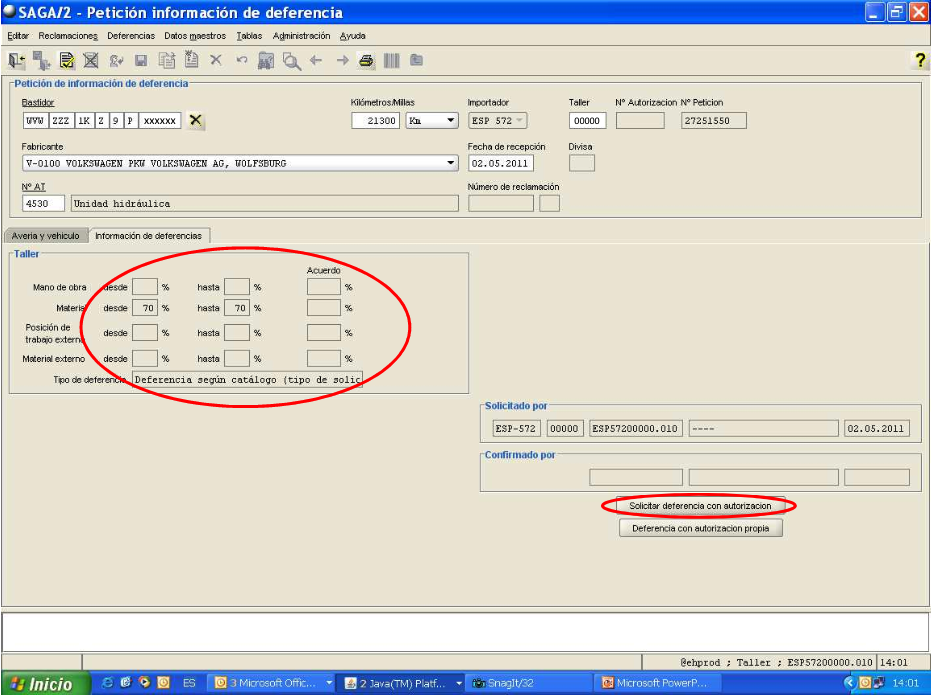932x695 pixels.
Task: Click the Mano de obra desde field
Action: coord(144,287)
